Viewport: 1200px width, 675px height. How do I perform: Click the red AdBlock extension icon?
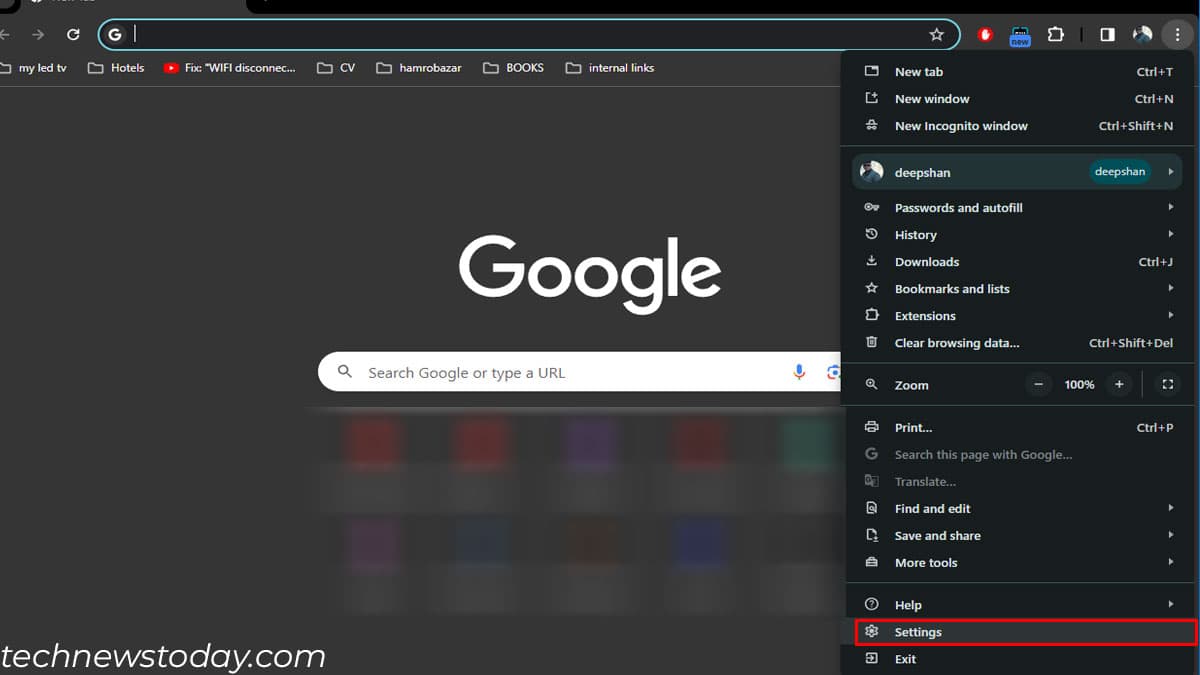[x=983, y=34]
